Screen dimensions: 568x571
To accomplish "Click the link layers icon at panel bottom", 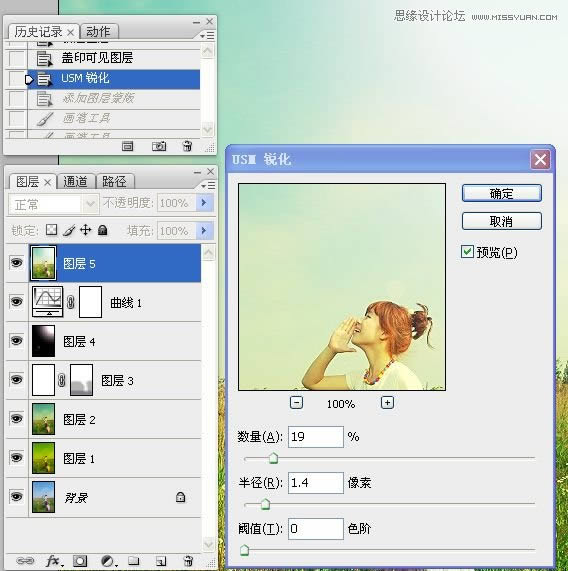I will (25, 560).
